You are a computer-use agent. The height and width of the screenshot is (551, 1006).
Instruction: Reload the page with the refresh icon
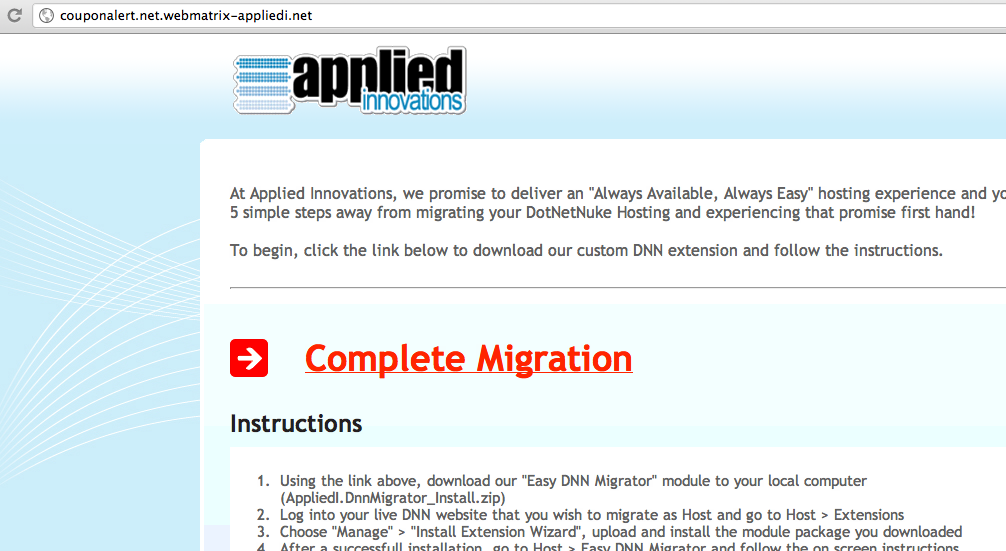point(14,15)
